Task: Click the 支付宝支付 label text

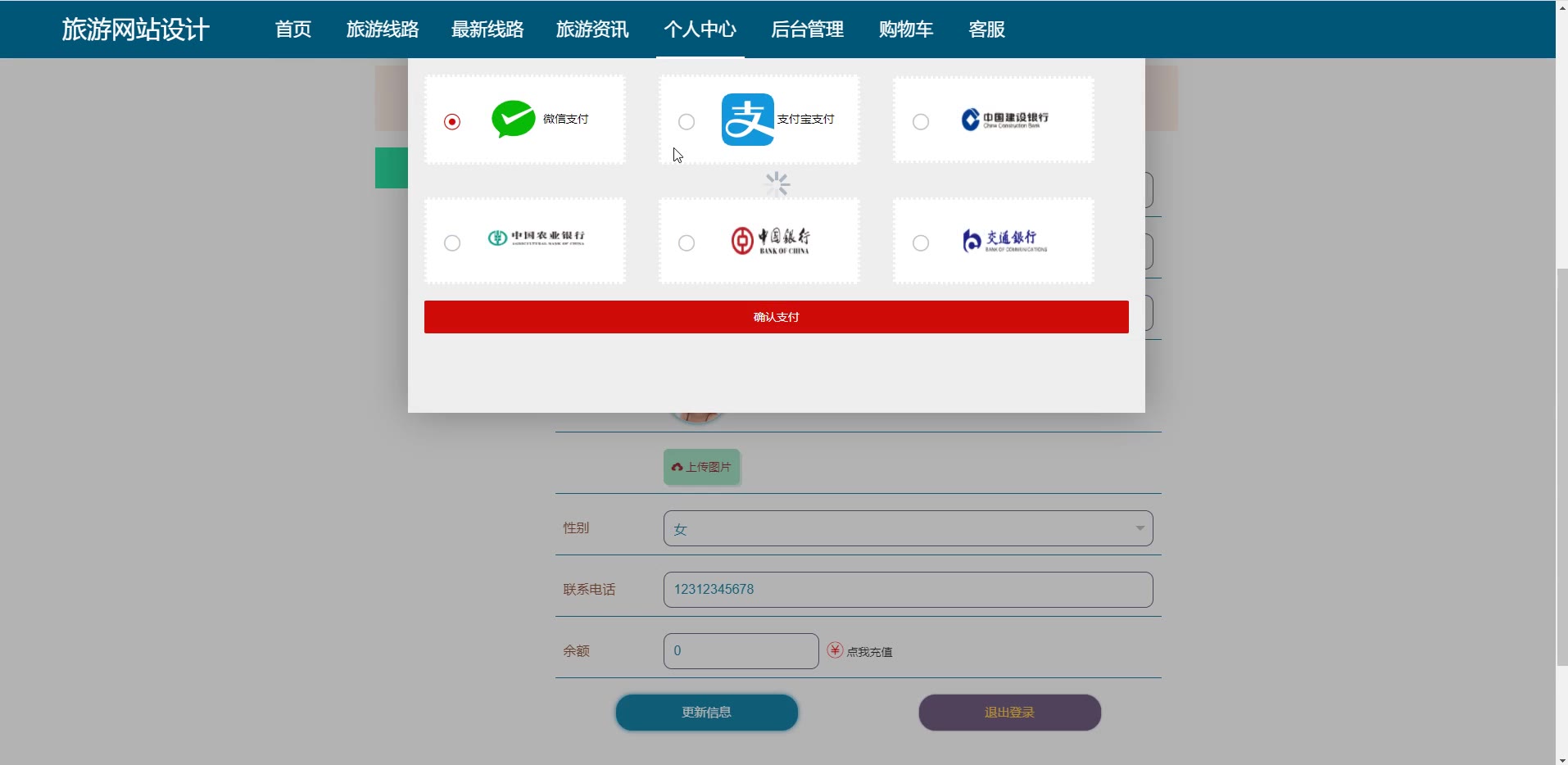Action: point(805,119)
